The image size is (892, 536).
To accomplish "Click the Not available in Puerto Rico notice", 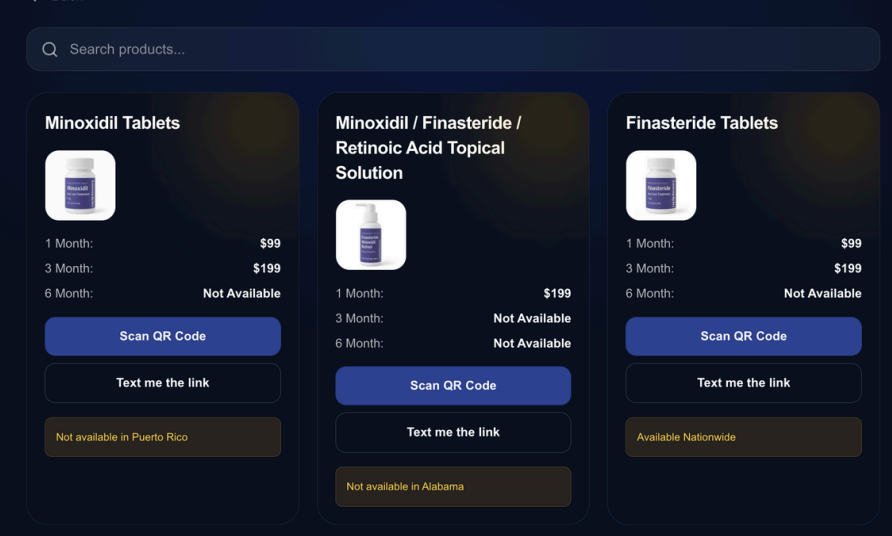I will tap(162, 437).
